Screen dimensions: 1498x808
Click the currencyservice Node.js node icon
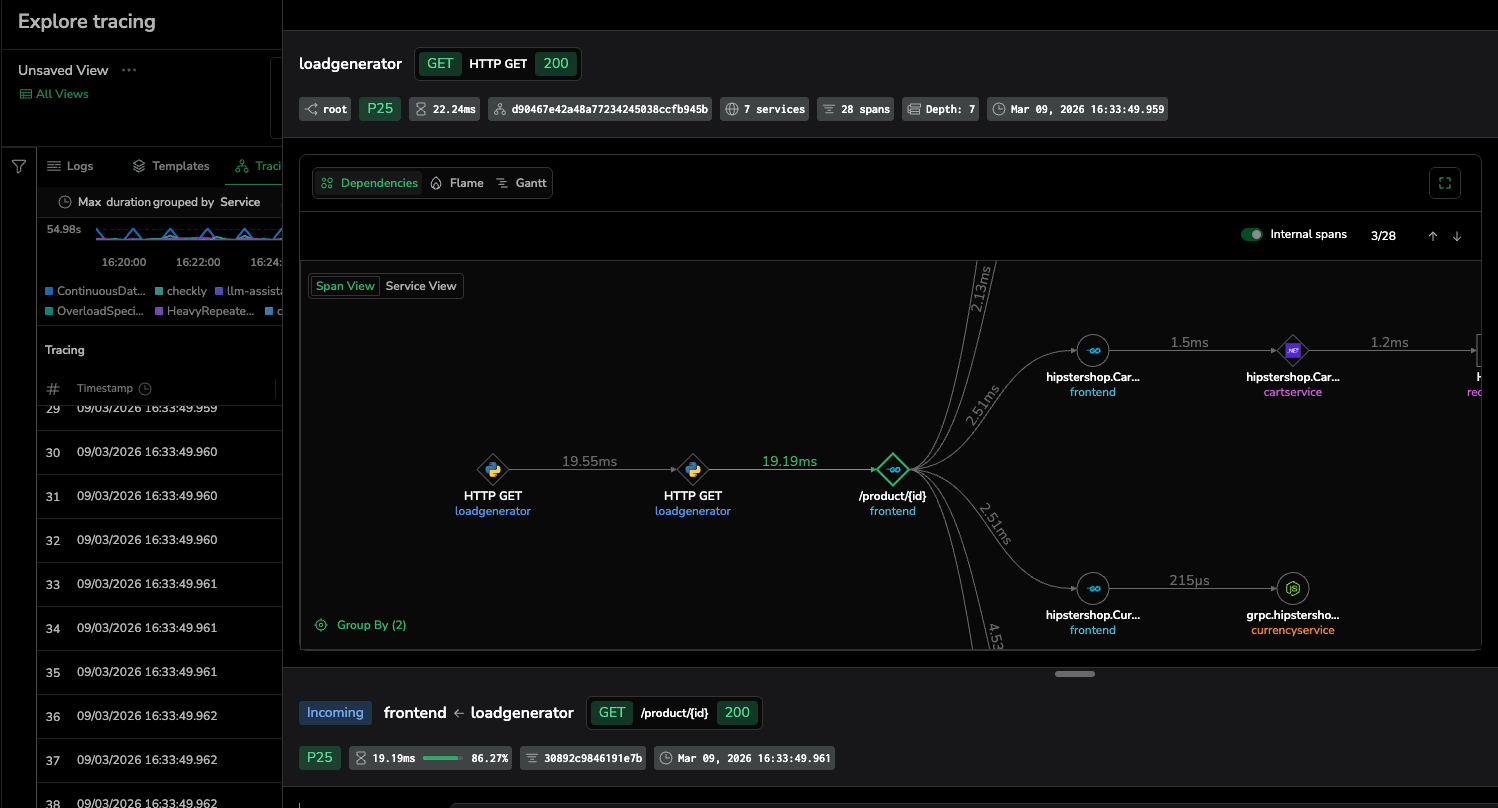pyautogui.click(x=1292, y=588)
